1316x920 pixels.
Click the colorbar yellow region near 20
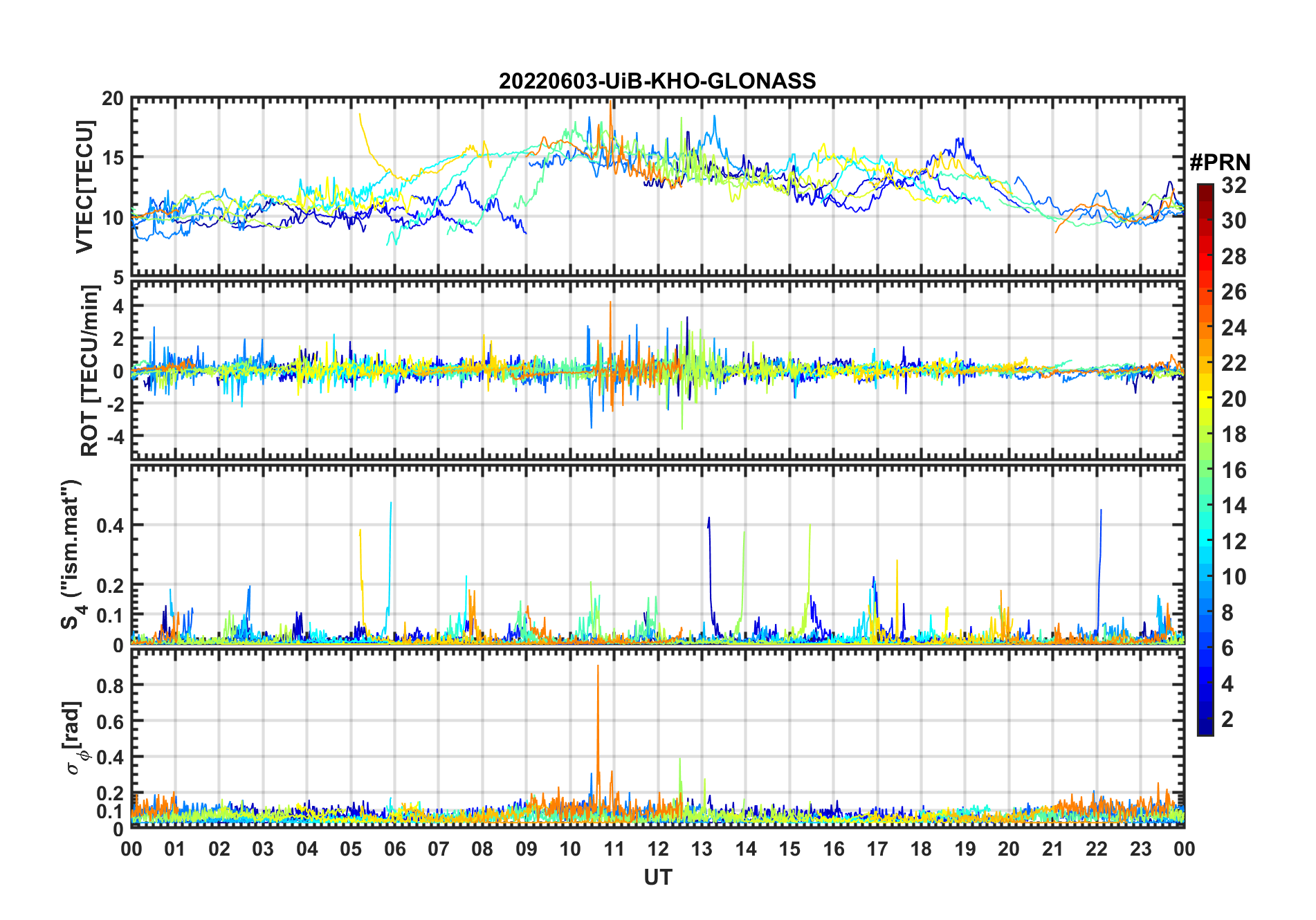point(1205,399)
